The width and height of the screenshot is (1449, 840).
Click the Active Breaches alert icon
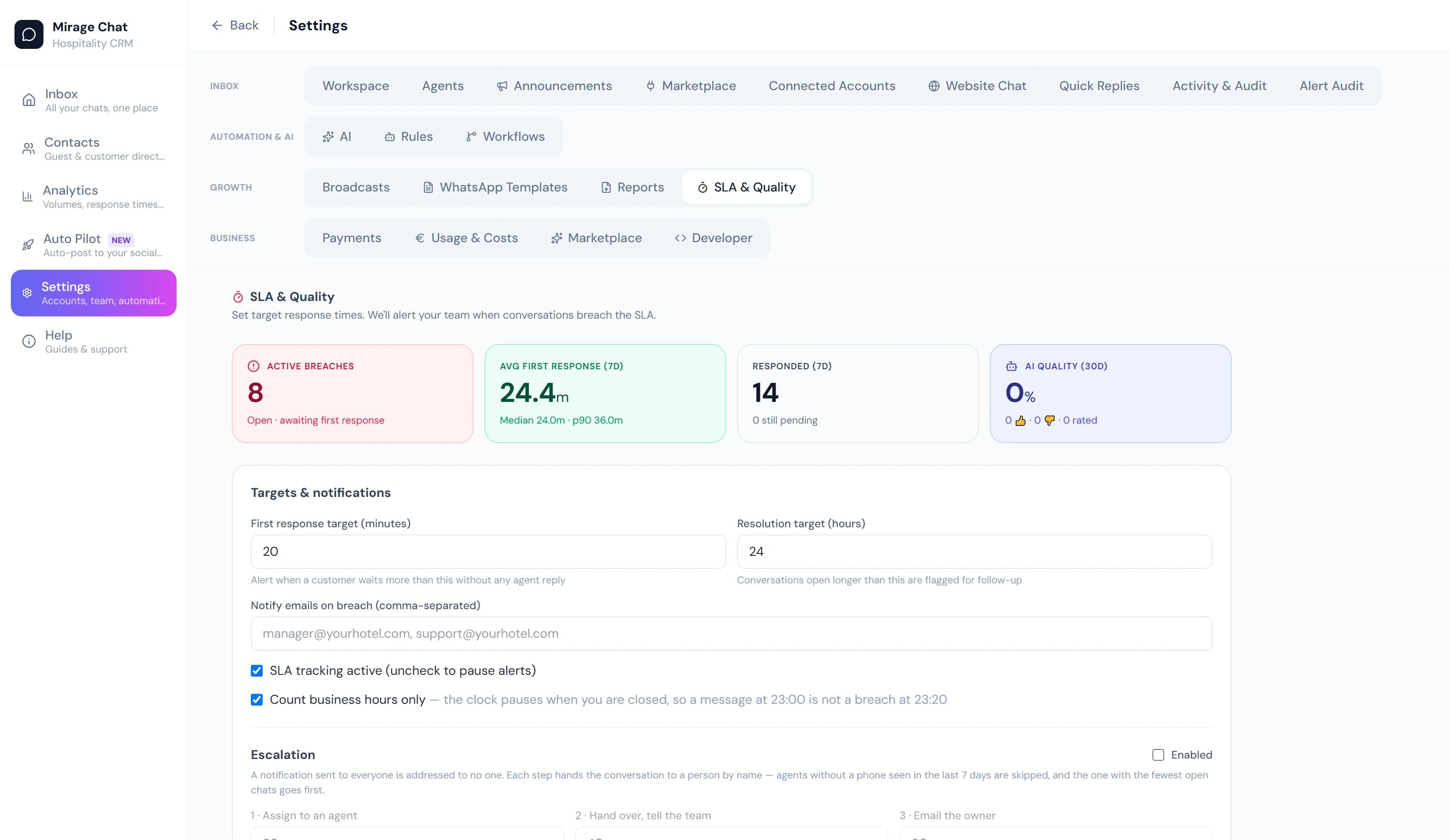tap(254, 366)
